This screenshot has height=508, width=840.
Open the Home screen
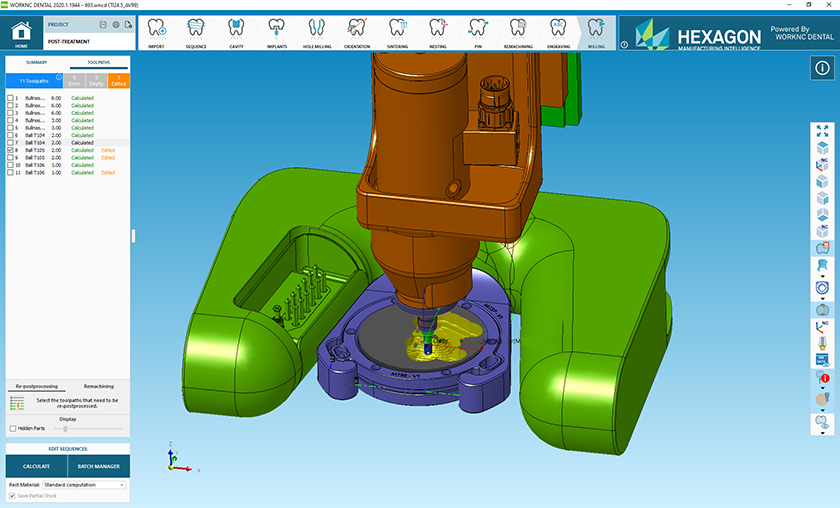click(x=21, y=32)
